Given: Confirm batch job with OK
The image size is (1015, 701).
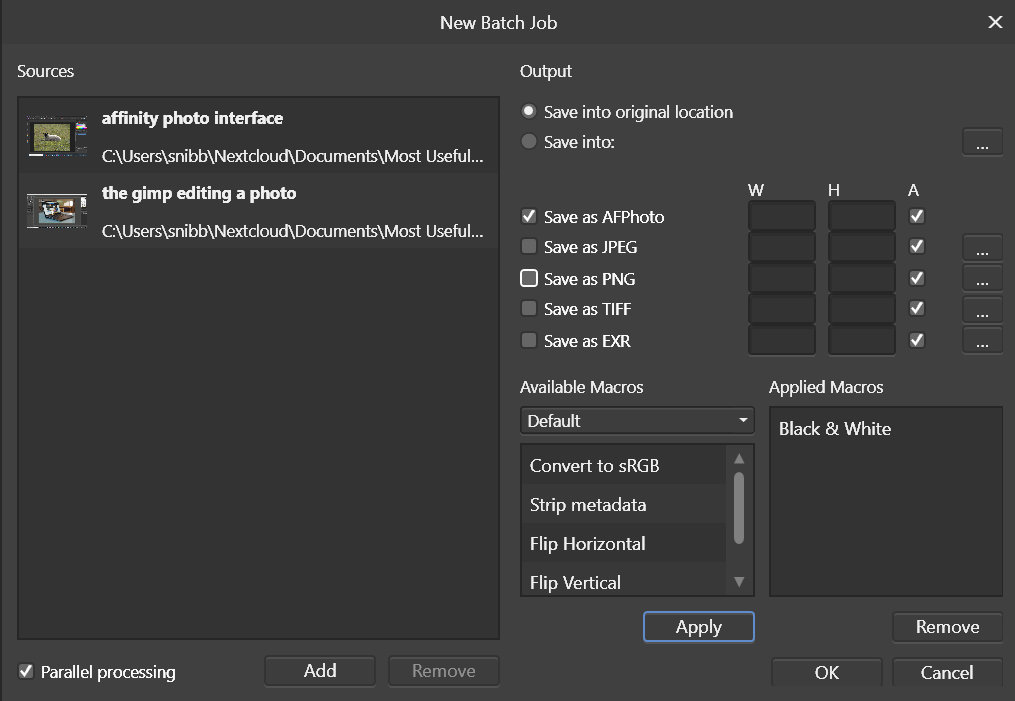Looking at the screenshot, I should pos(827,673).
